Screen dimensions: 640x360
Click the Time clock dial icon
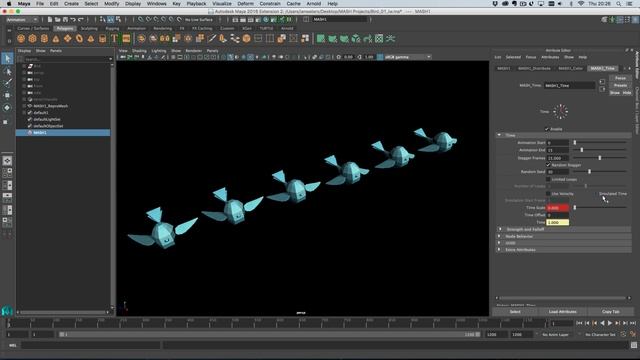tap(560, 111)
